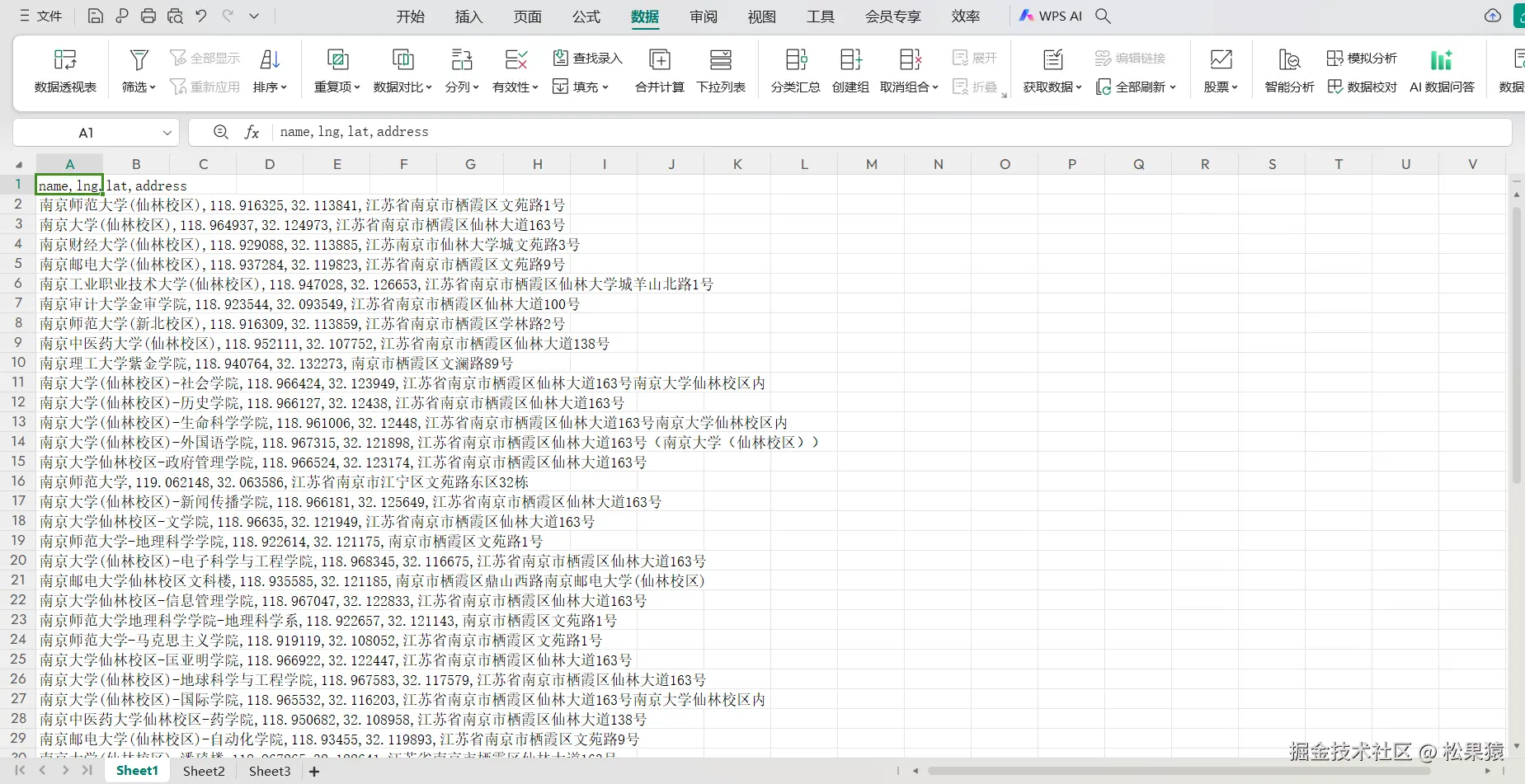
Task: Click scroll-down arrow on vertical scrollbar
Action: (1516, 746)
